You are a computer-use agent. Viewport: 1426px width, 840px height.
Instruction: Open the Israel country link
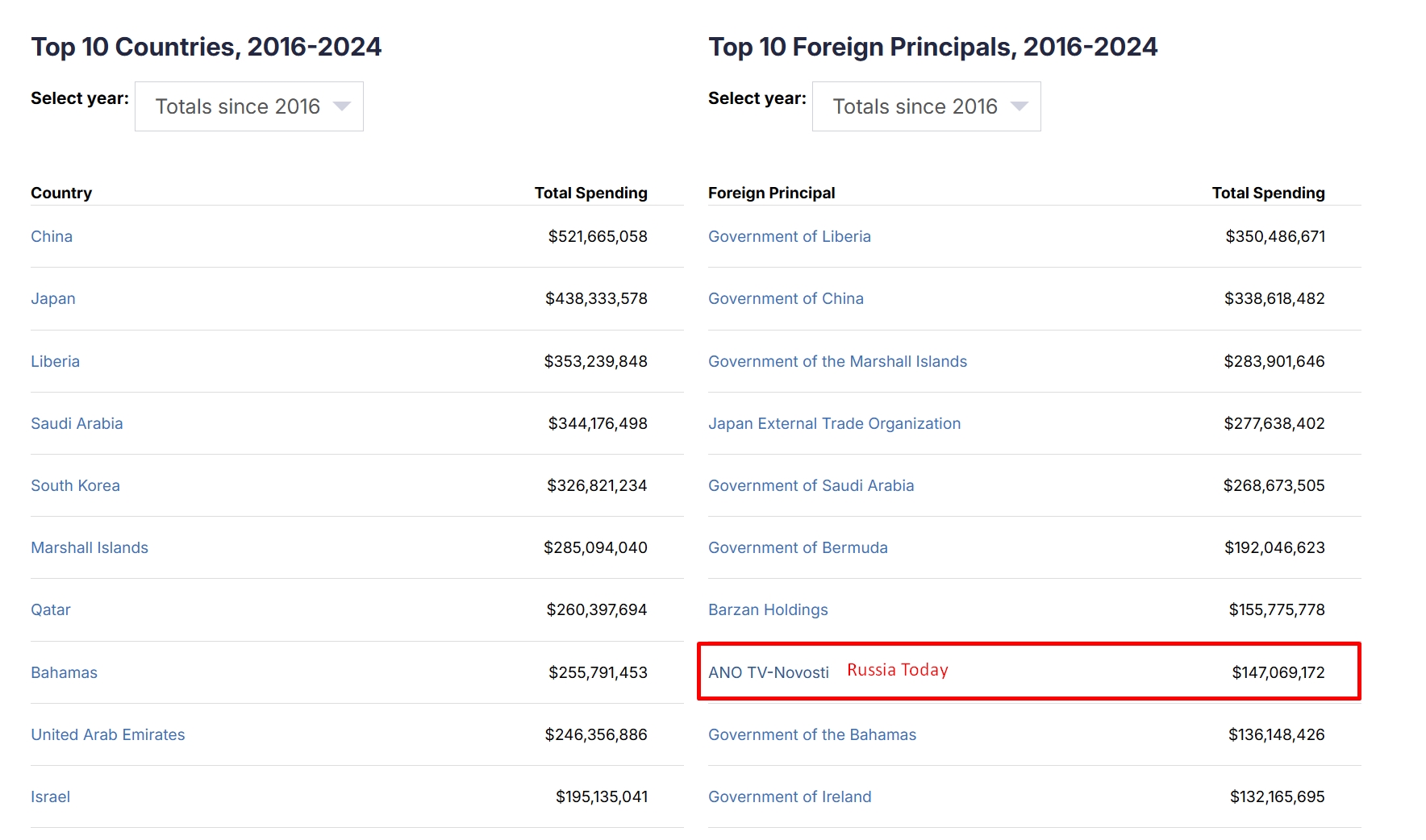[x=50, y=796]
